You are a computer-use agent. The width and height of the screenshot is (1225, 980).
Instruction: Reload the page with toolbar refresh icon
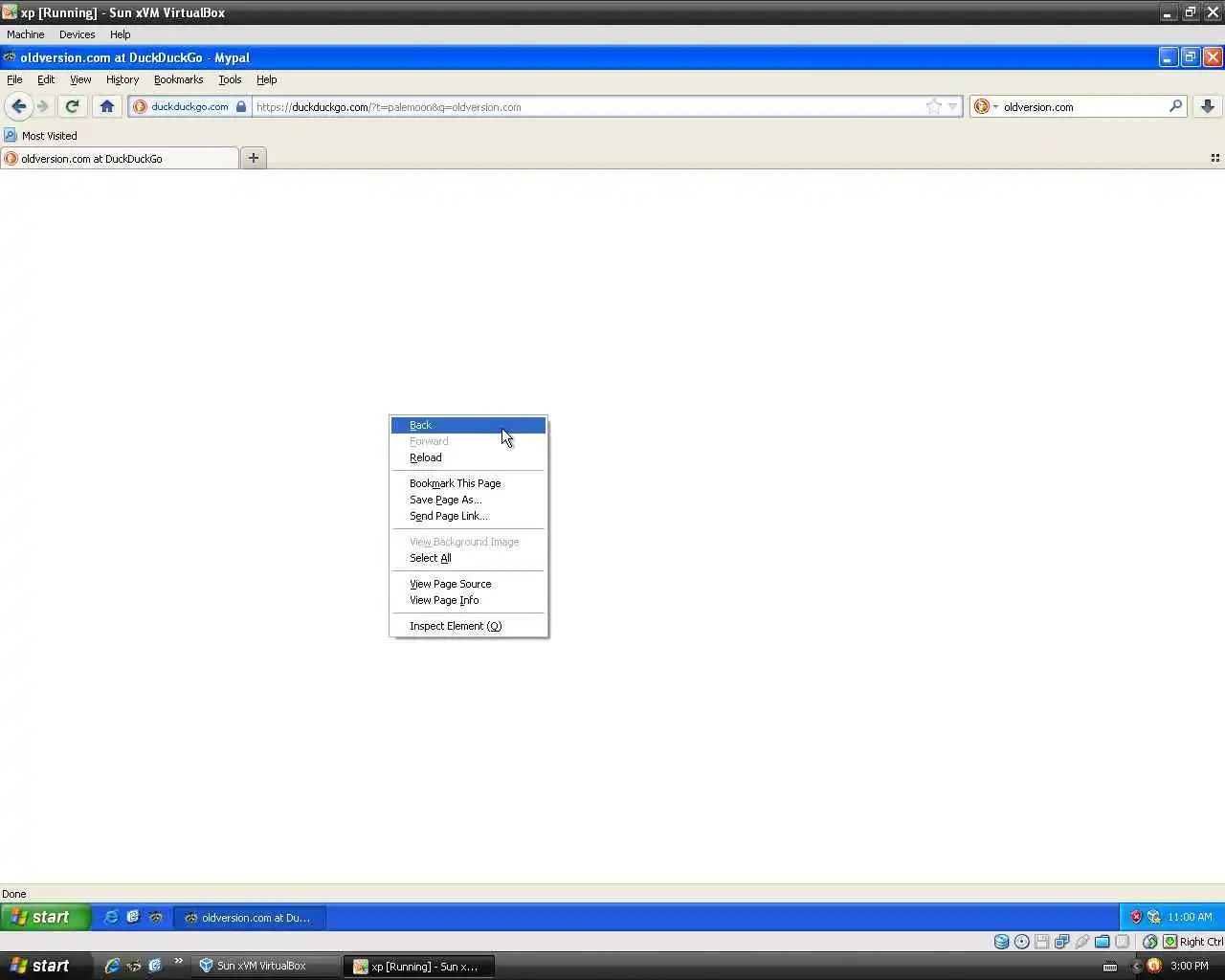[72, 106]
